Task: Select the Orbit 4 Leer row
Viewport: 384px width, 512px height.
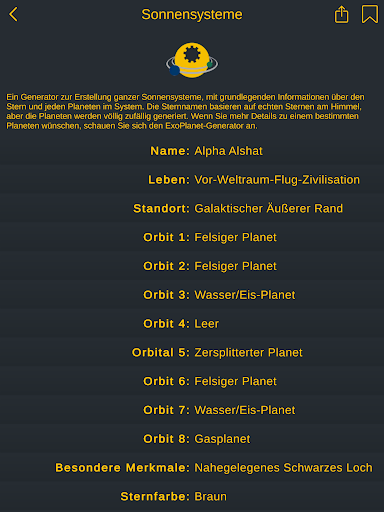Action: coord(192,324)
